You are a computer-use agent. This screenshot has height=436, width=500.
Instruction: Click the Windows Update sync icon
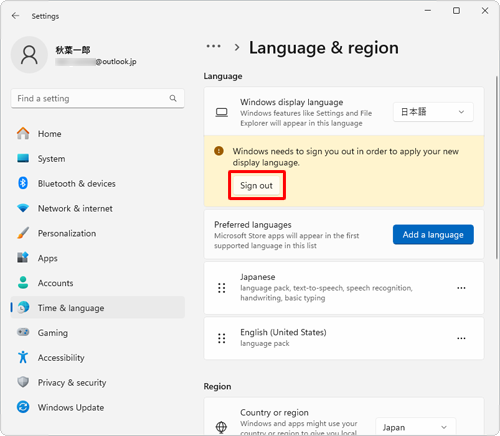[x=23, y=407]
